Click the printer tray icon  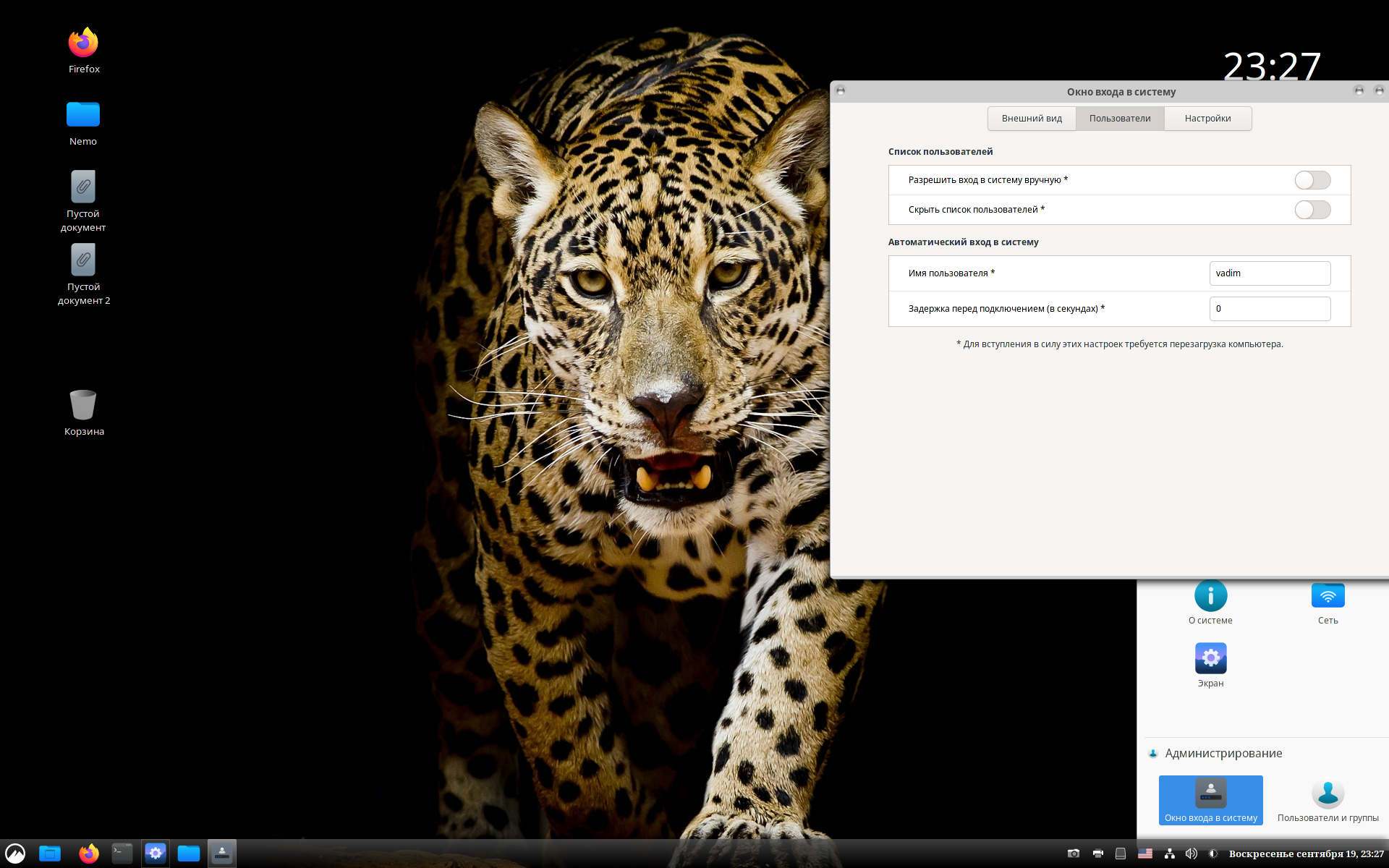point(1097,854)
